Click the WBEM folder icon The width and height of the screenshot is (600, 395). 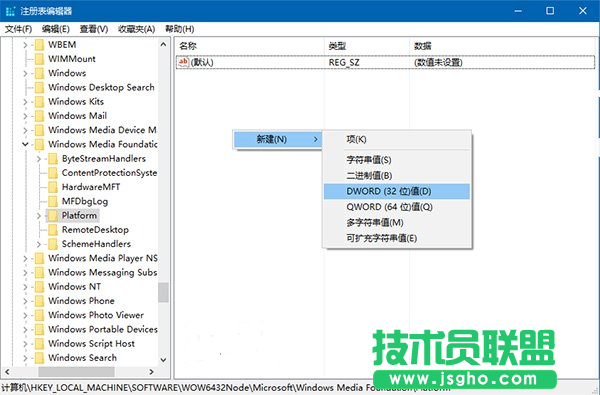[39, 45]
